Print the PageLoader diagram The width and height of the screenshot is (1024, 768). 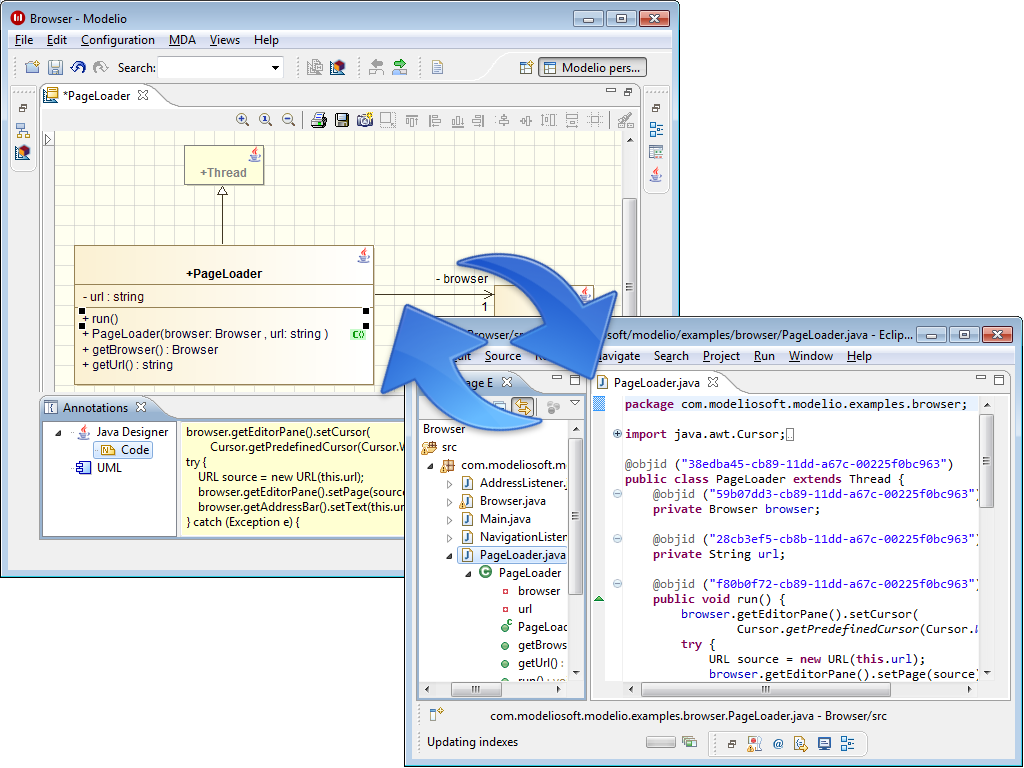pyautogui.click(x=319, y=120)
